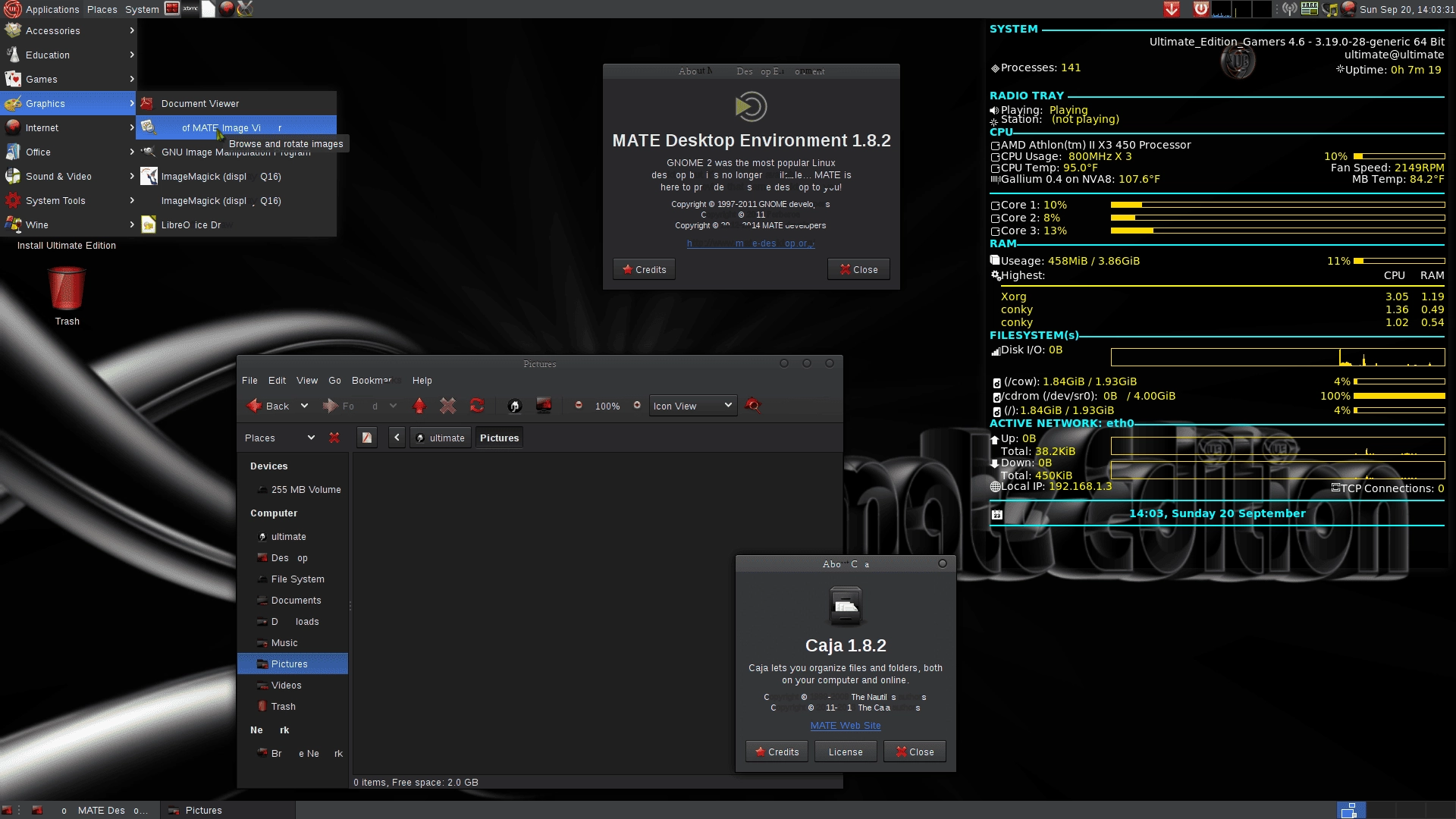Select Music in Places sidebar
1456x819 pixels.
point(293,643)
